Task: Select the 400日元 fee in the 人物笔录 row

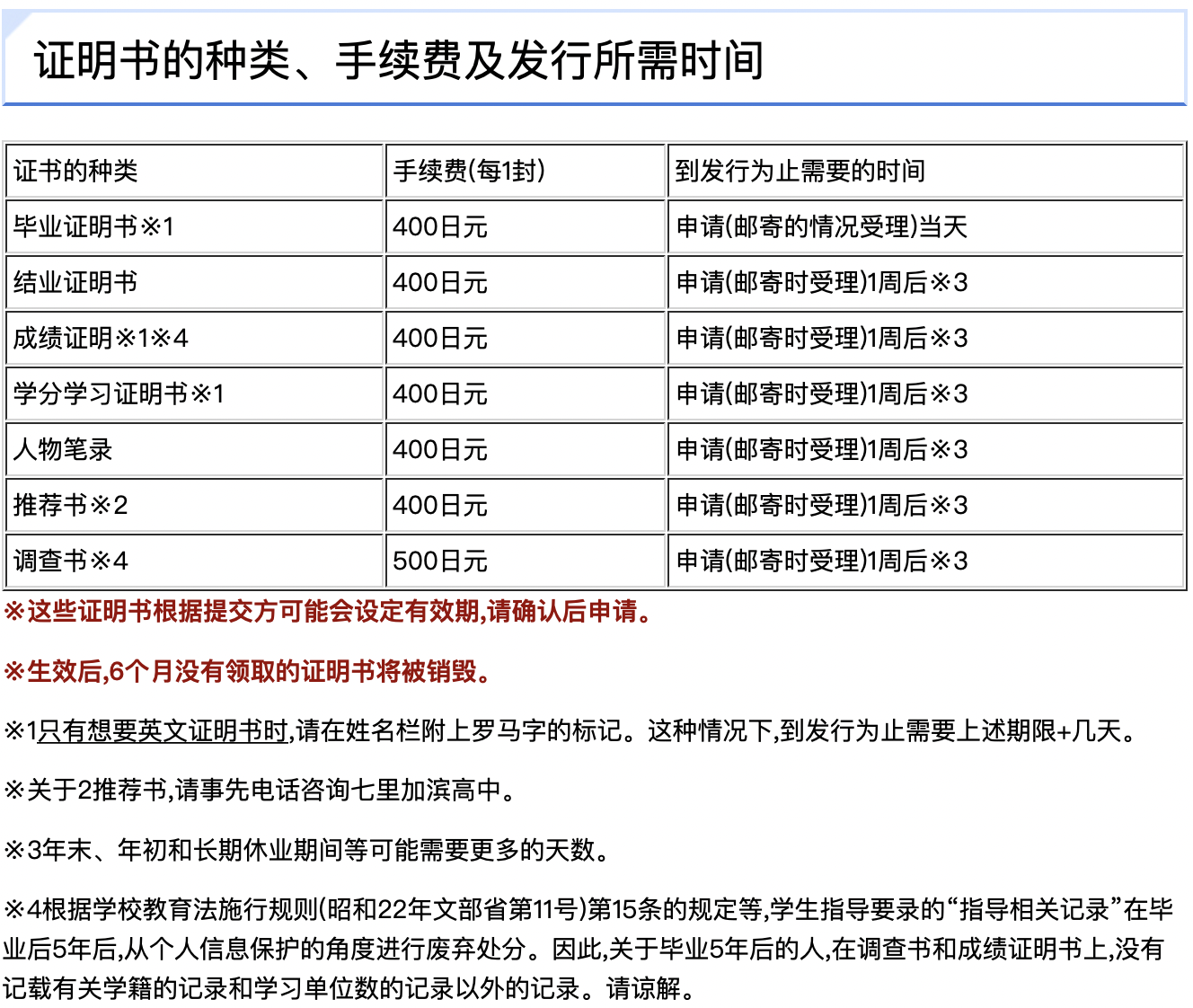Action: pyautogui.click(x=526, y=449)
